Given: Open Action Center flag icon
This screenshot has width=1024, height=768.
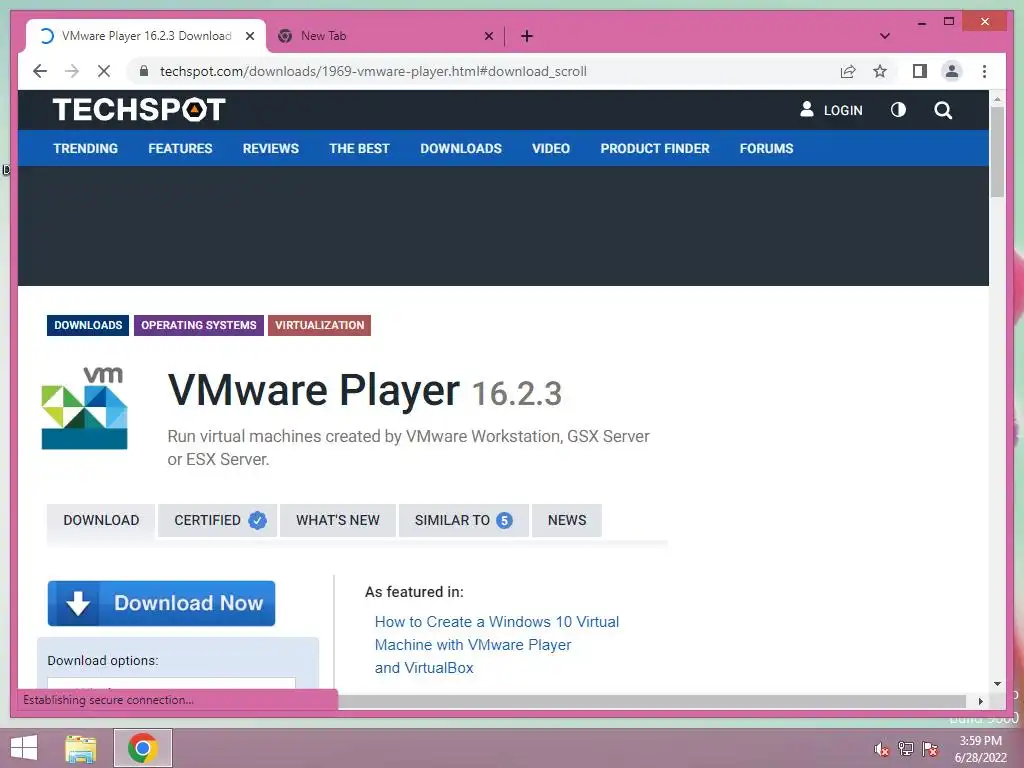Looking at the screenshot, I should pos(930,749).
